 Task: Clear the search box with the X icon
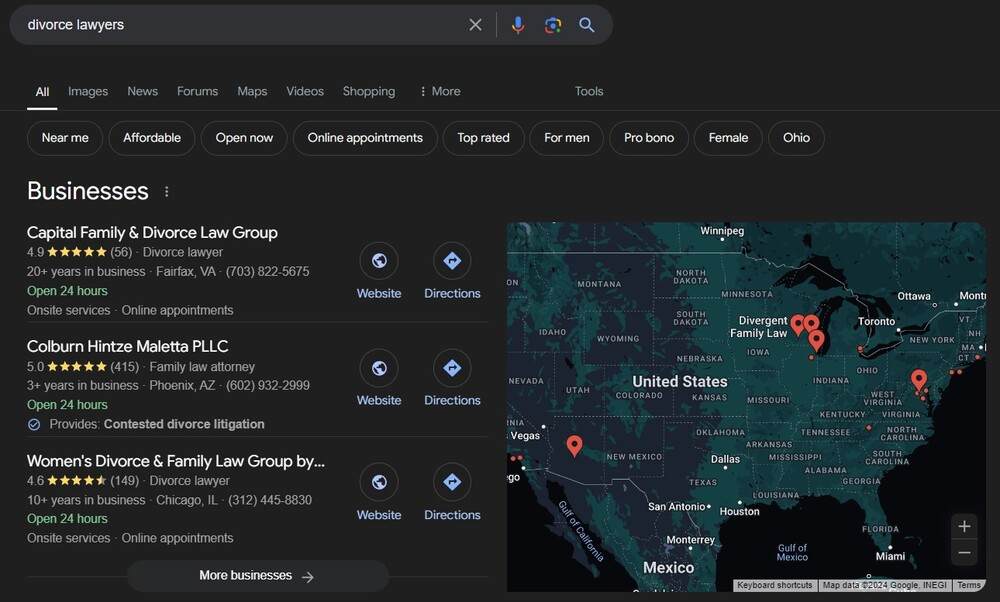(x=475, y=25)
